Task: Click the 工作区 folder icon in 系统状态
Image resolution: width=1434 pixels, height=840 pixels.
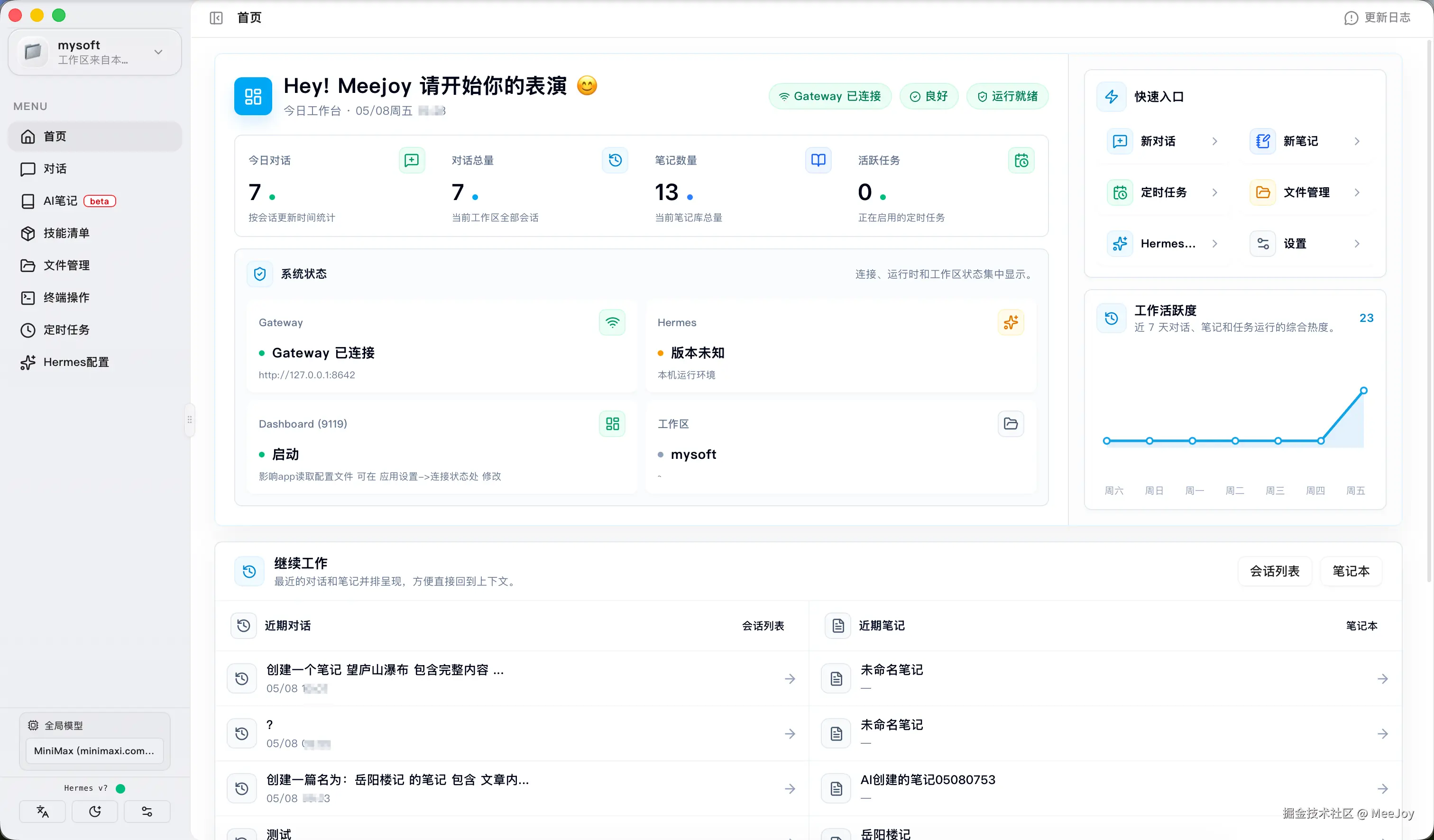Action: pos(1011,424)
